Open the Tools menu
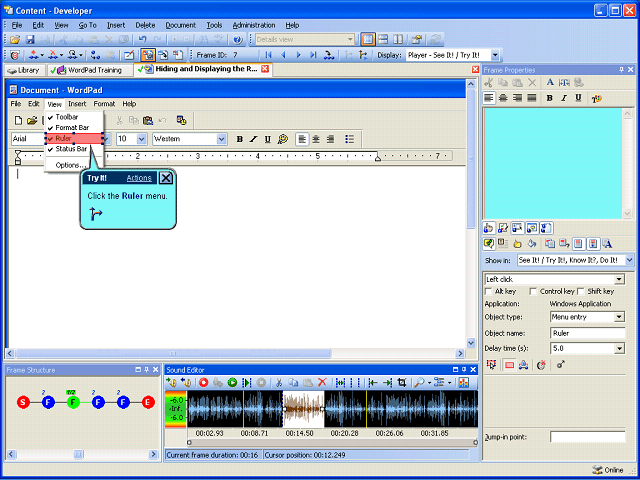The width and height of the screenshot is (640, 480). pos(214,25)
